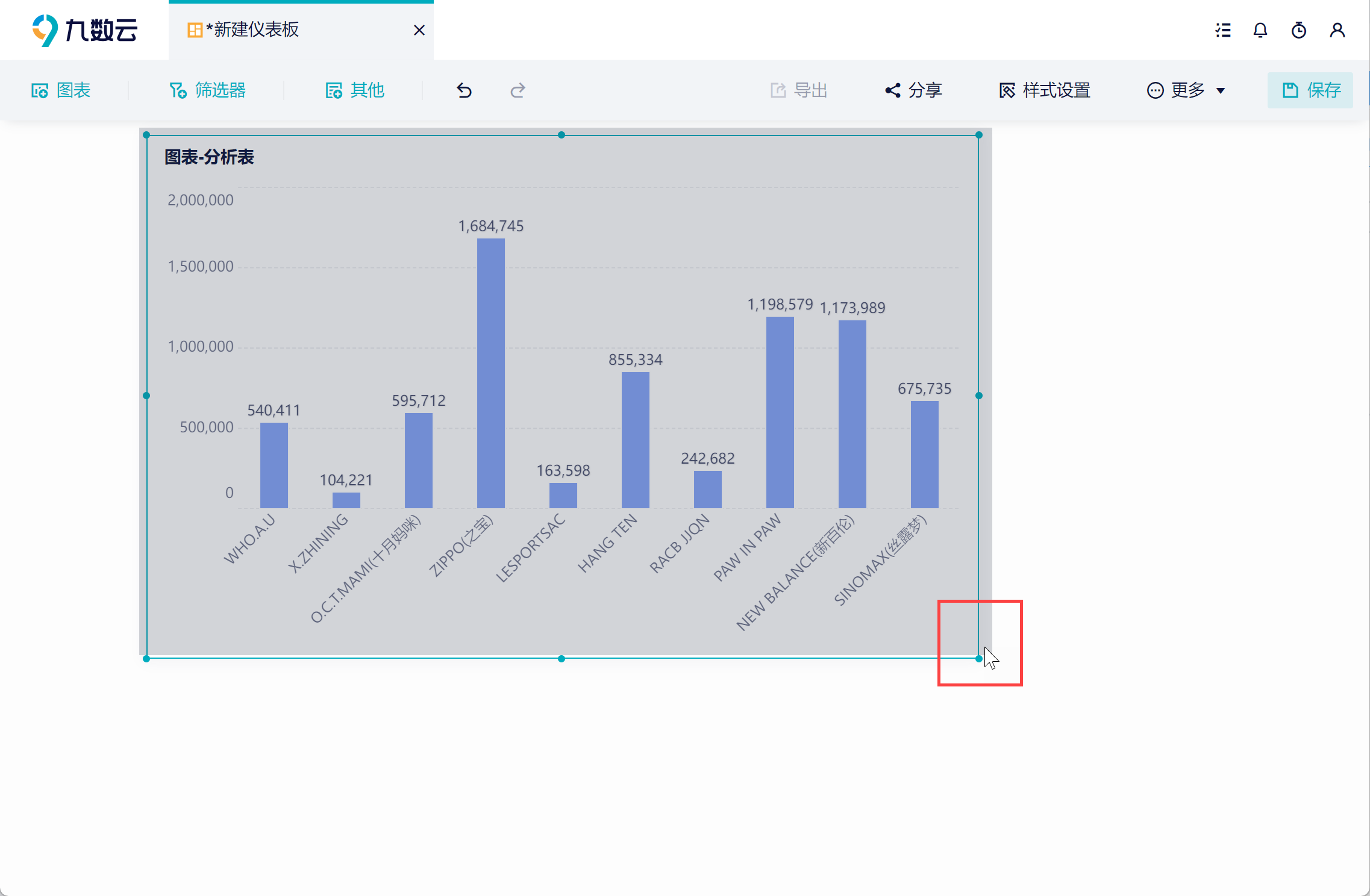Click the top-left chart resize handle
This screenshot has height=896, width=1370.
[x=146, y=135]
